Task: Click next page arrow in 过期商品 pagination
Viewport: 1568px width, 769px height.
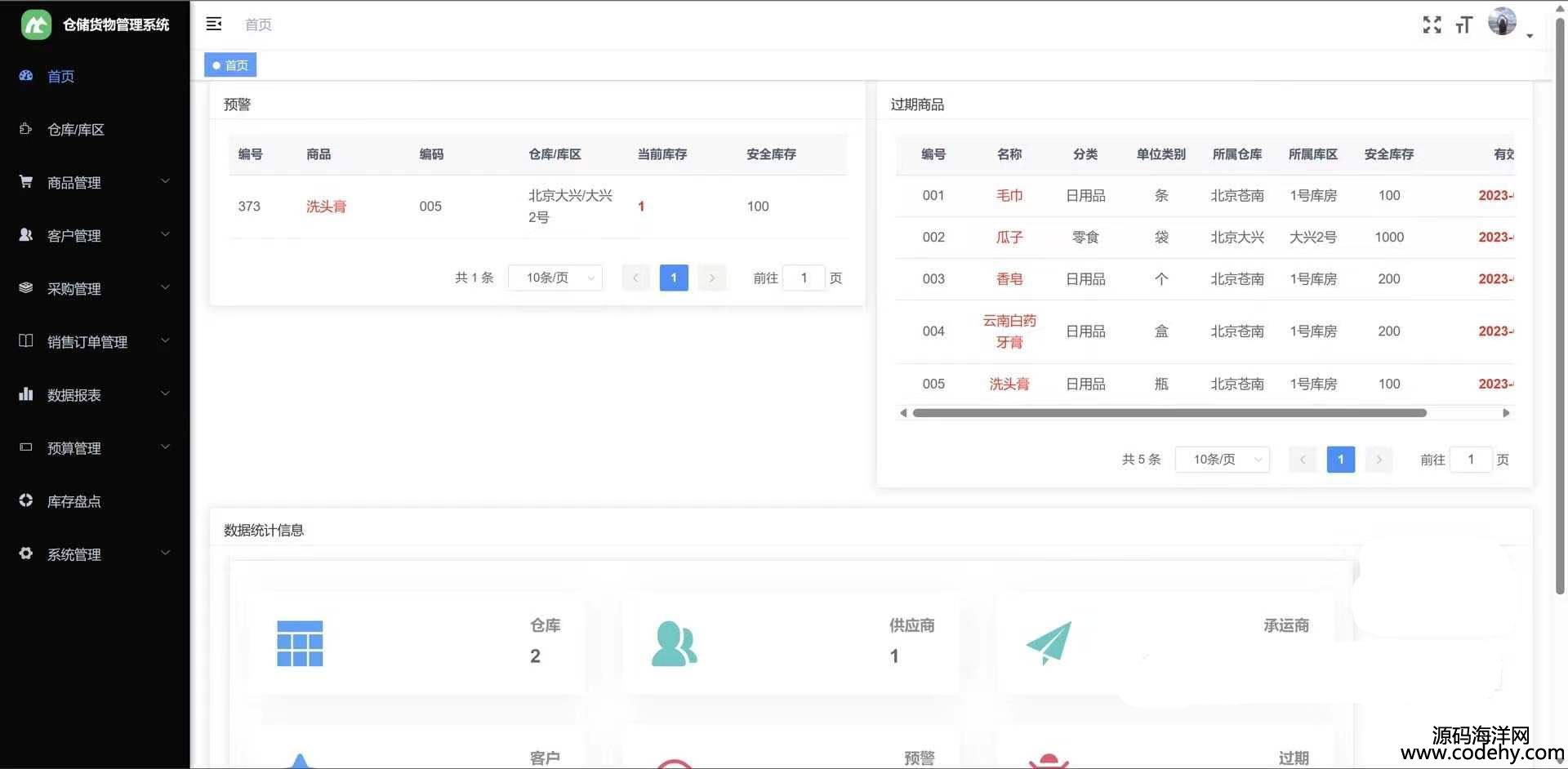Action: pyautogui.click(x=1379, y=460)
